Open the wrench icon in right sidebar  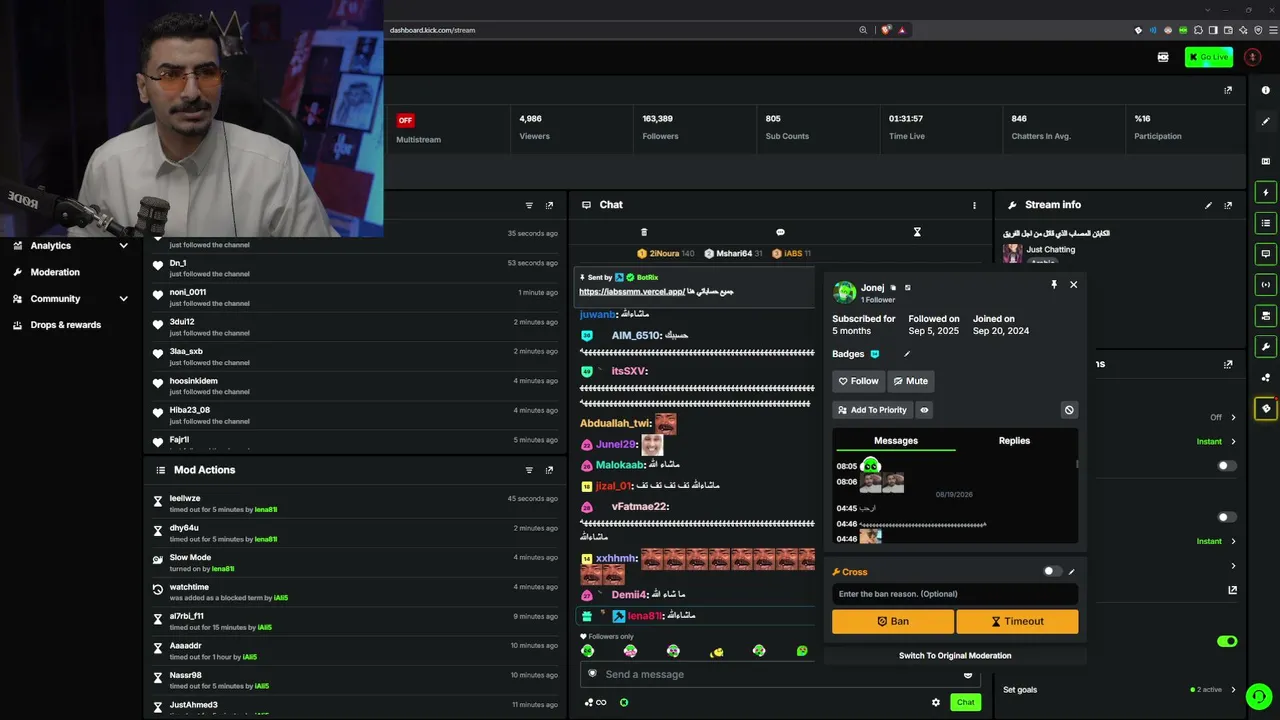pos(1266,347)
